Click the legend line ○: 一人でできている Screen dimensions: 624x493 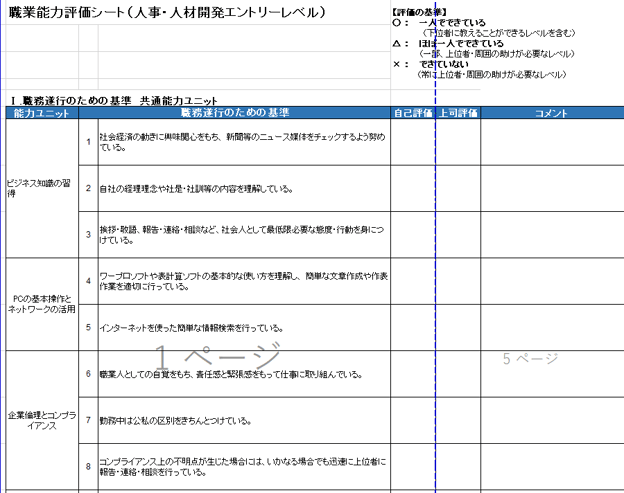439,23
